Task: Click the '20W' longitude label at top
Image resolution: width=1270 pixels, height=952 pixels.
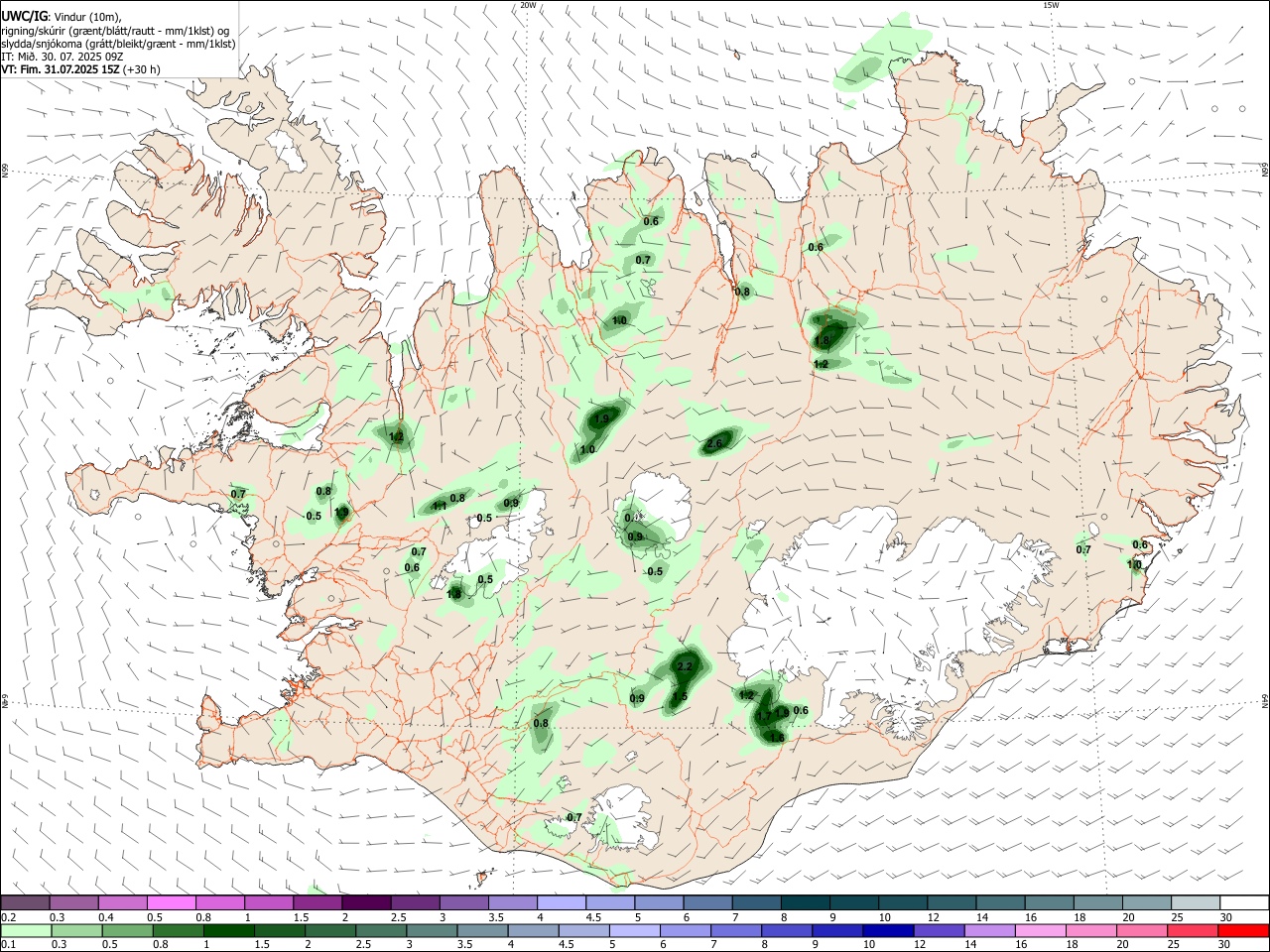Action: (x=528, y=5)
